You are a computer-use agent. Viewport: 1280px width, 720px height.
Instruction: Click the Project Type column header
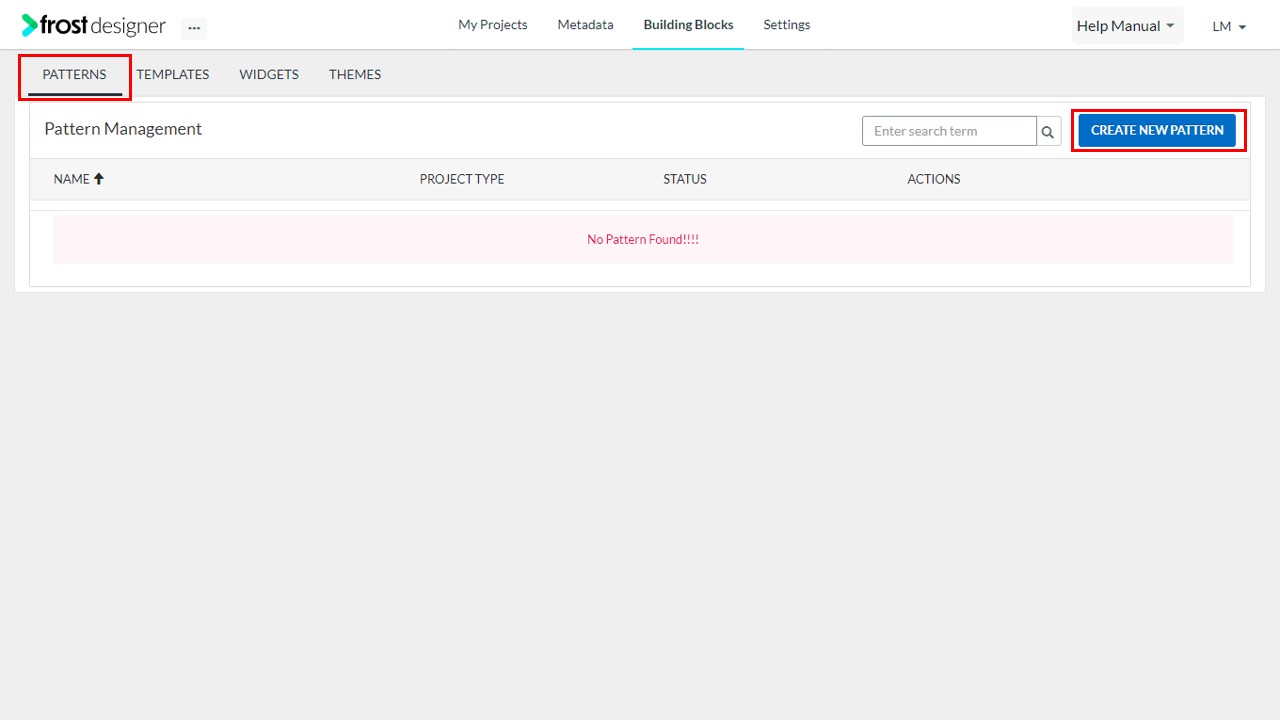coord(462,179)
